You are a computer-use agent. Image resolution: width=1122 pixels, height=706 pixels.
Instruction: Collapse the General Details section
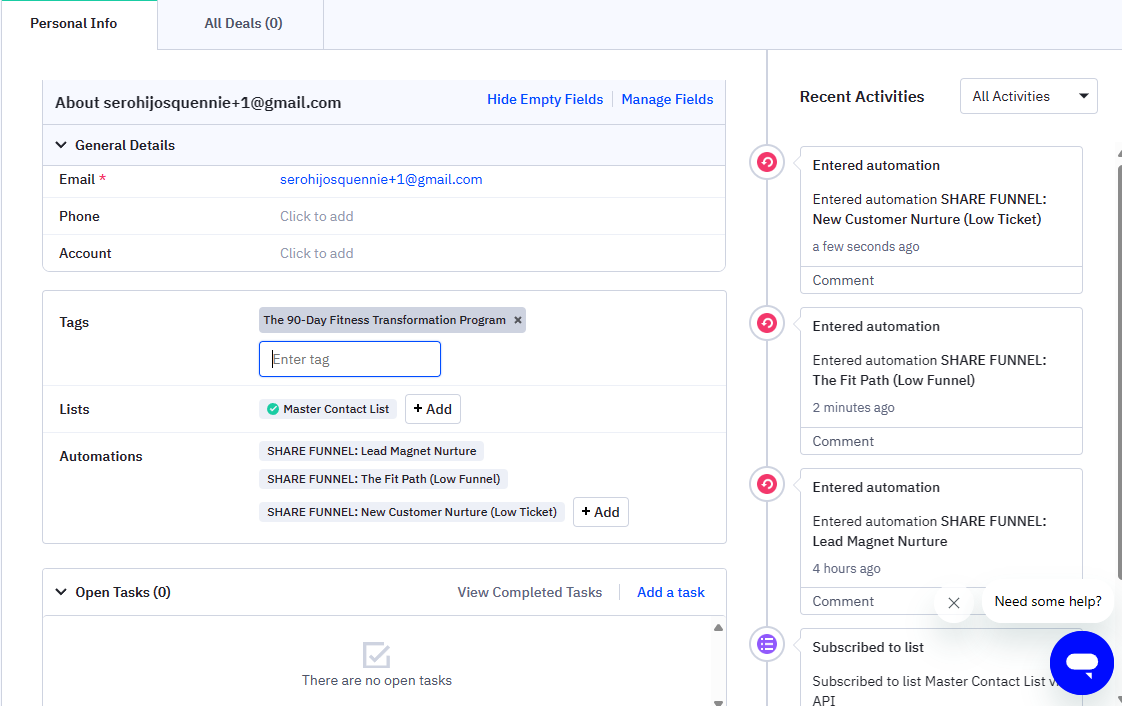coord(61,145)
